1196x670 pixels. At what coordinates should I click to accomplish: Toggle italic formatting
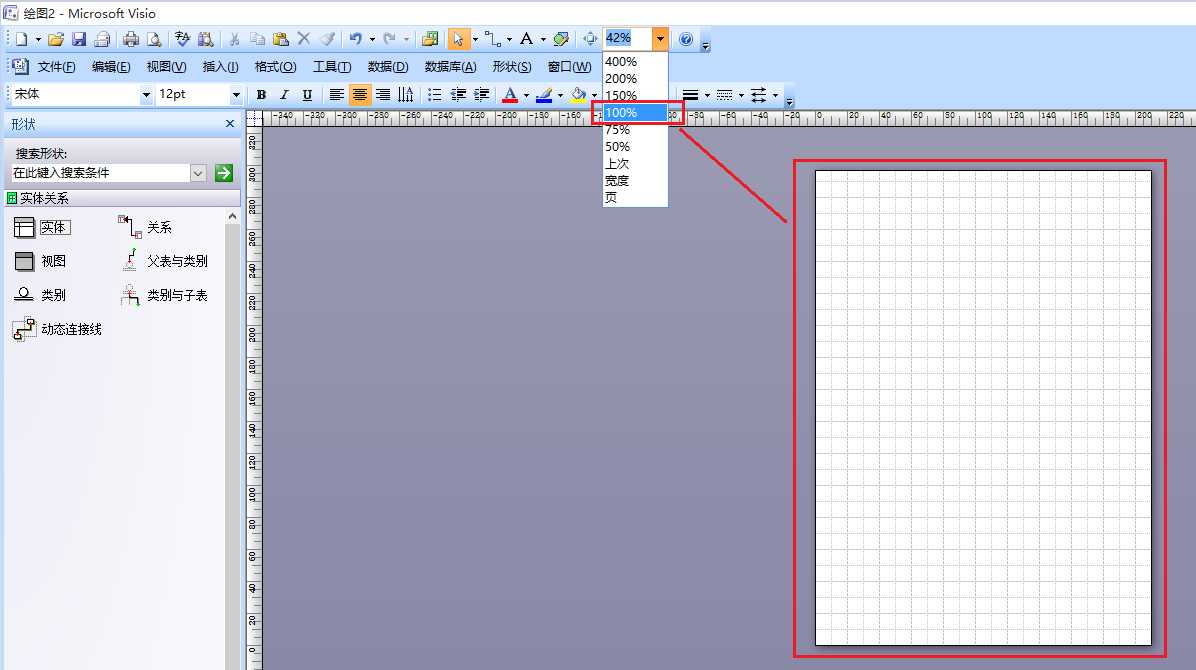(284, 95)
